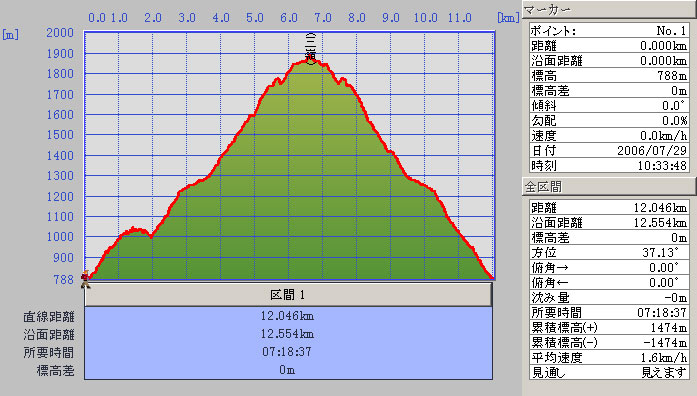This screenshot has height=396, width=697.
Task: Click the 平均速度 1.6km/h row
Action: tap(609, 357)
